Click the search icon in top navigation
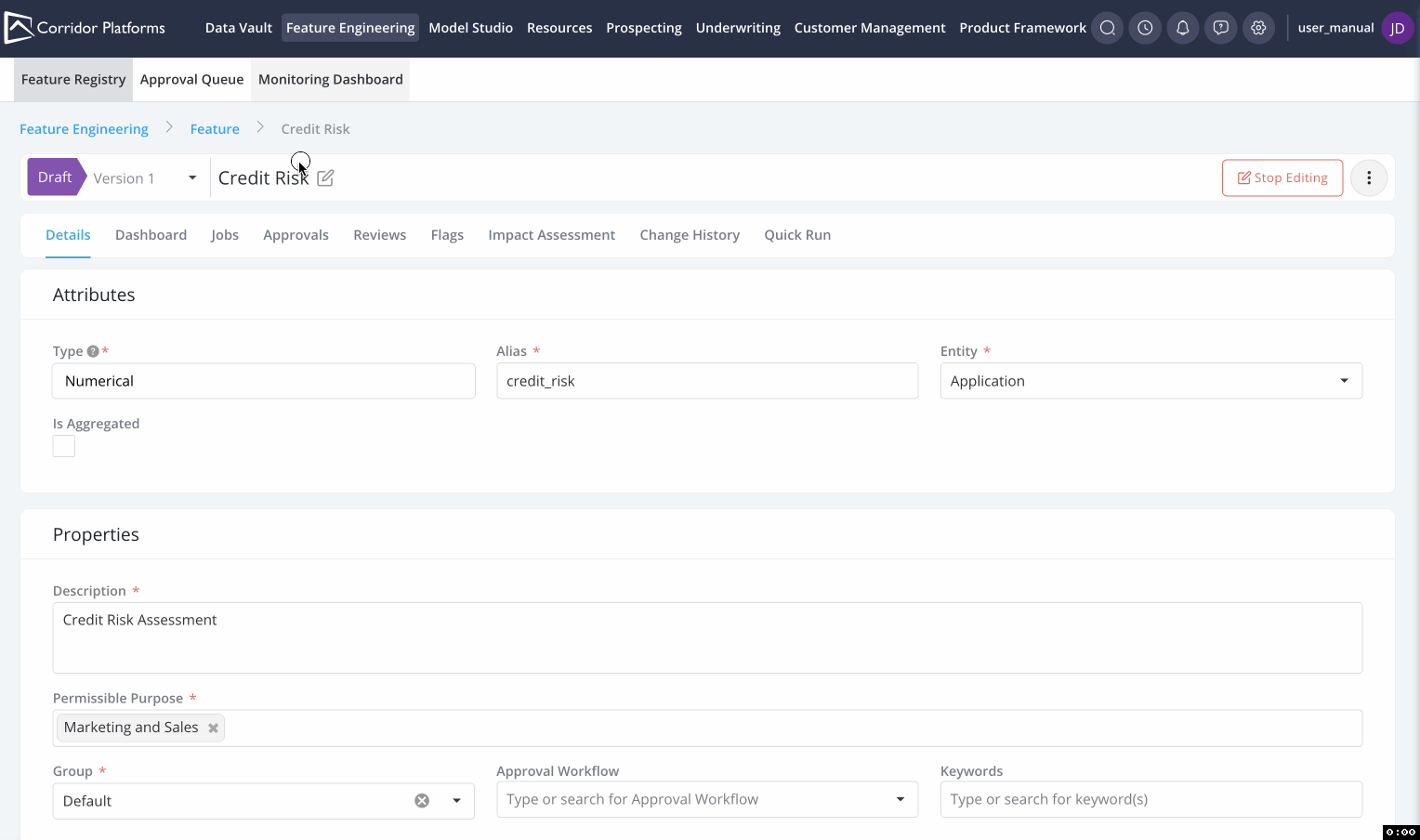This screenshot has height=840, width=1420. pyautogui.click(x=1107, y=28)
